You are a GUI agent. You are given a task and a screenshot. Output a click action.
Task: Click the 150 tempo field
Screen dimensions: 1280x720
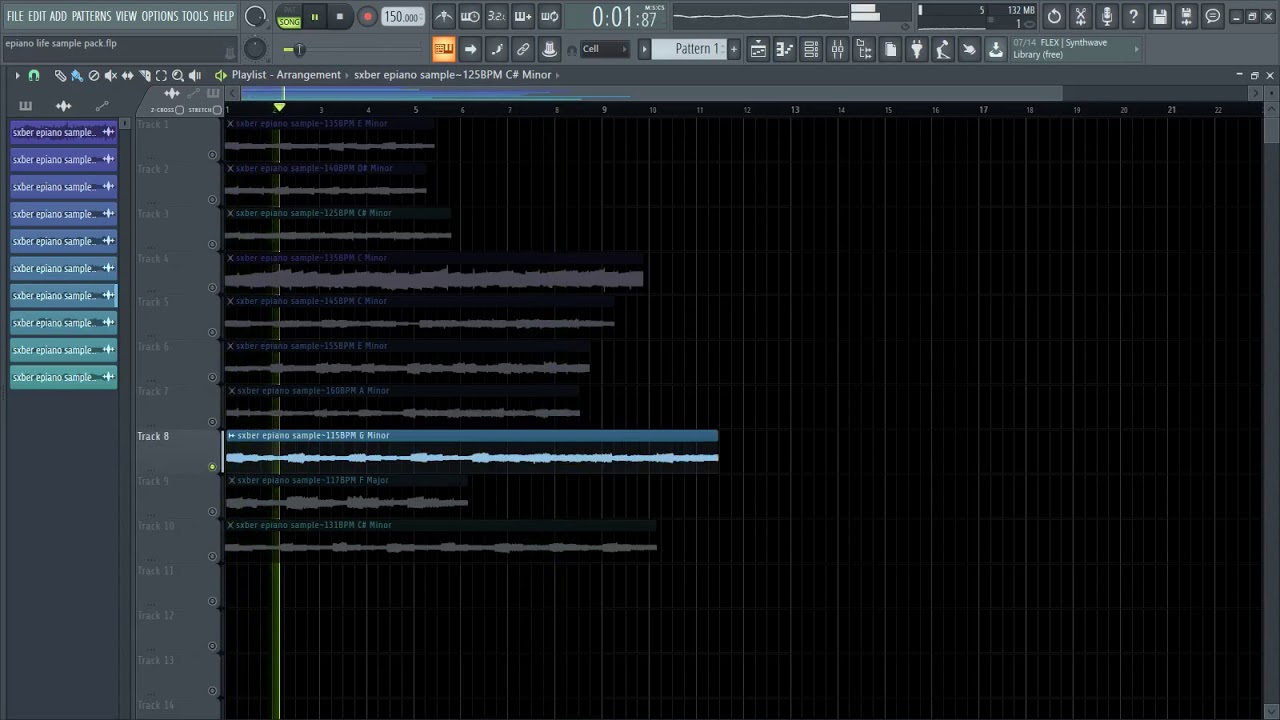(x=402, y=17)
